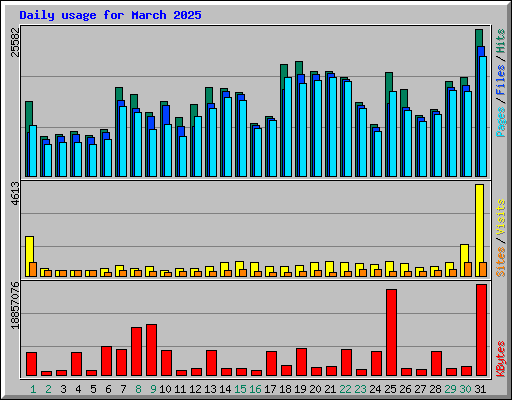
Task: Select day 18 on the x-axis
Action: (x=285, y=389)
